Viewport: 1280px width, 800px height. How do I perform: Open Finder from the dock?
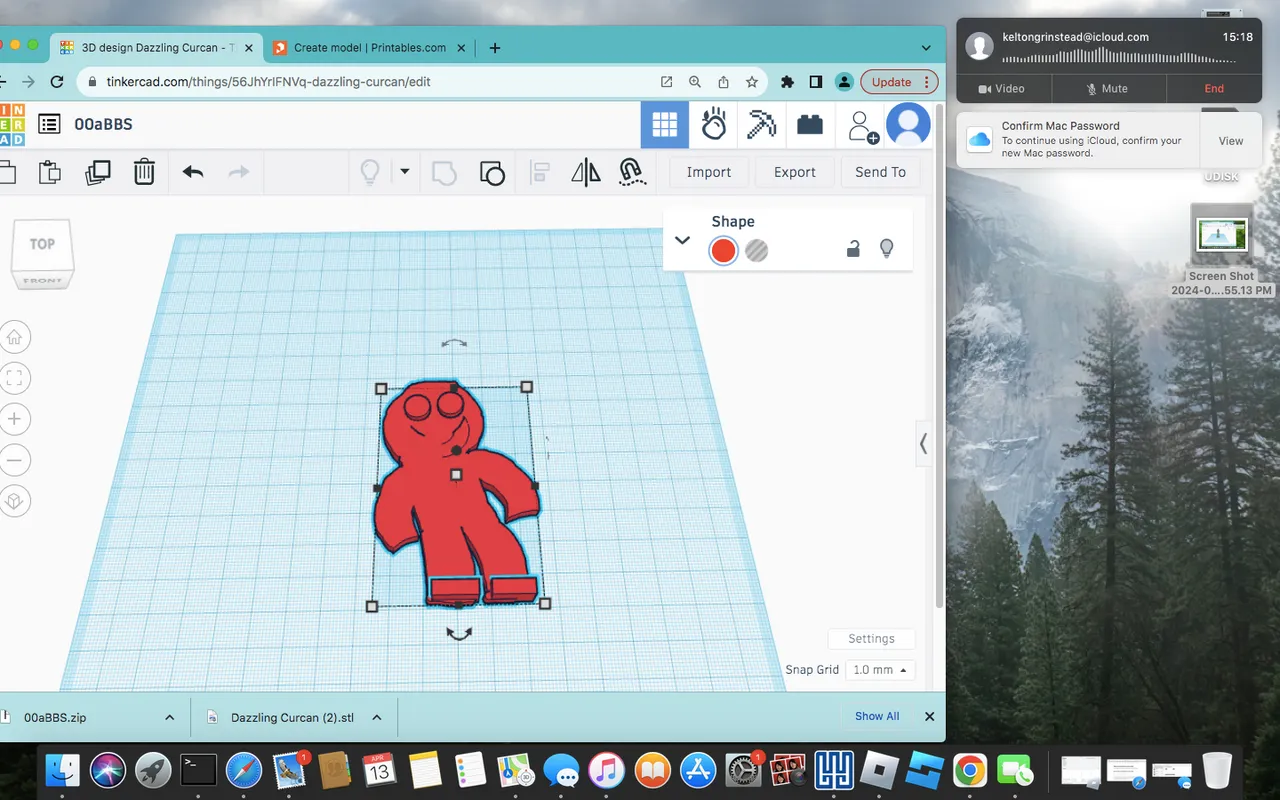pyautogui.click(x=62, y=770)
